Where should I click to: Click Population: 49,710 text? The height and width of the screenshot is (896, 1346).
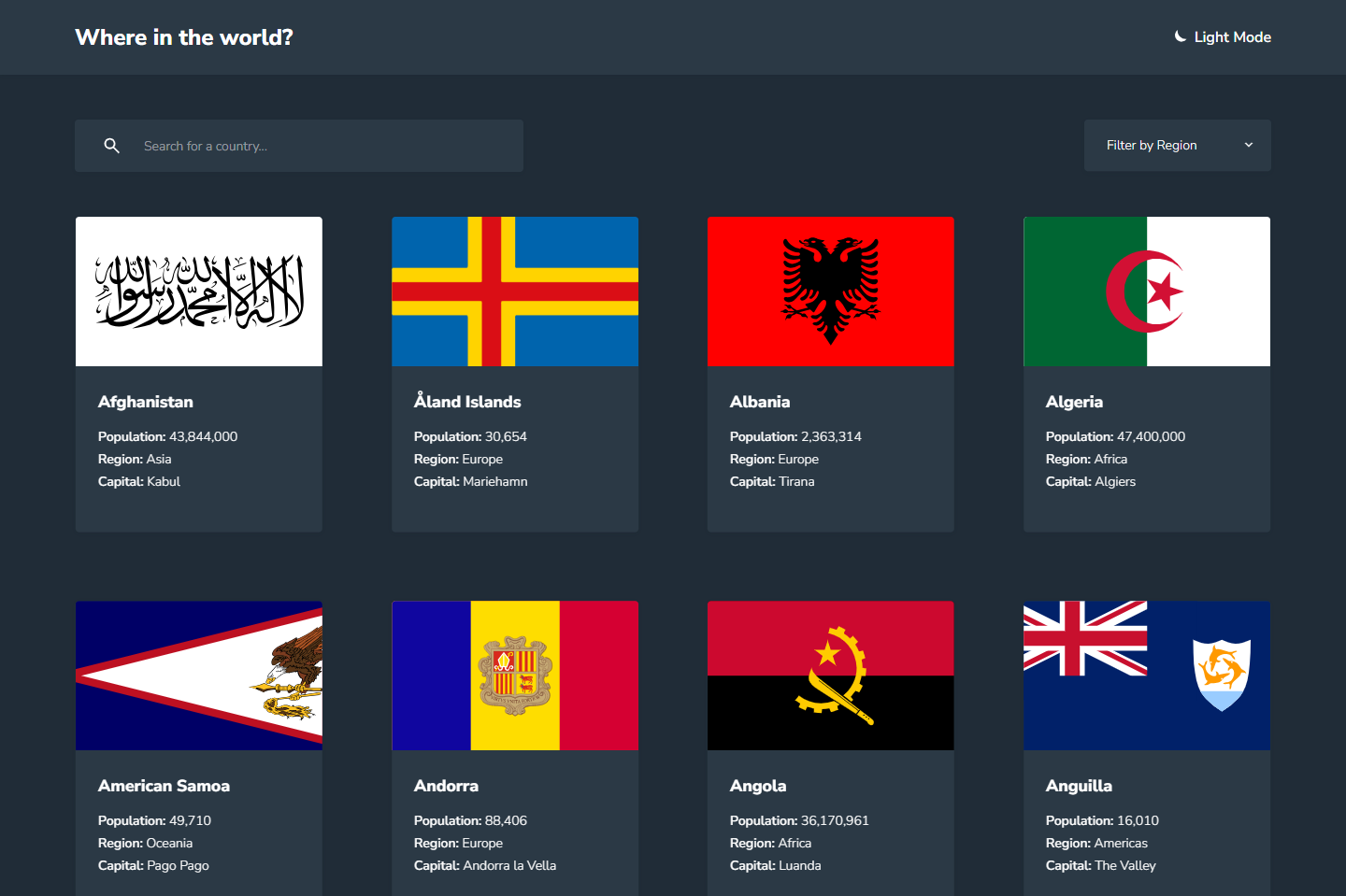point(154,820)
